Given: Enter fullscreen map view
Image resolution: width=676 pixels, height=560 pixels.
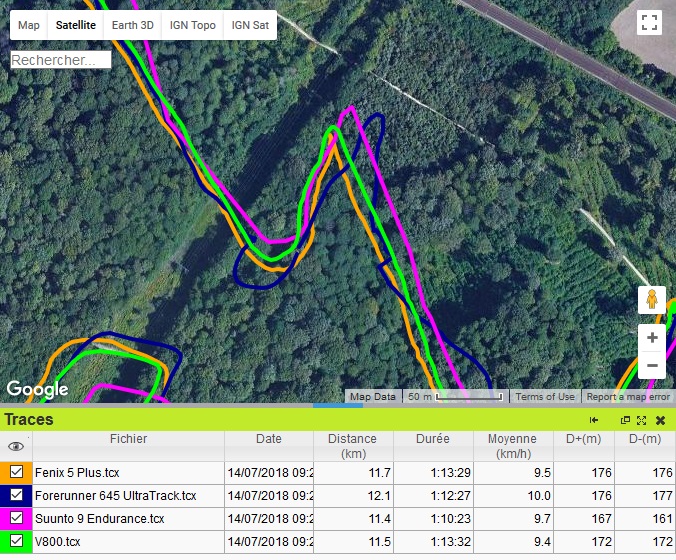Looking at the screenshot, I should pos(650,24).
